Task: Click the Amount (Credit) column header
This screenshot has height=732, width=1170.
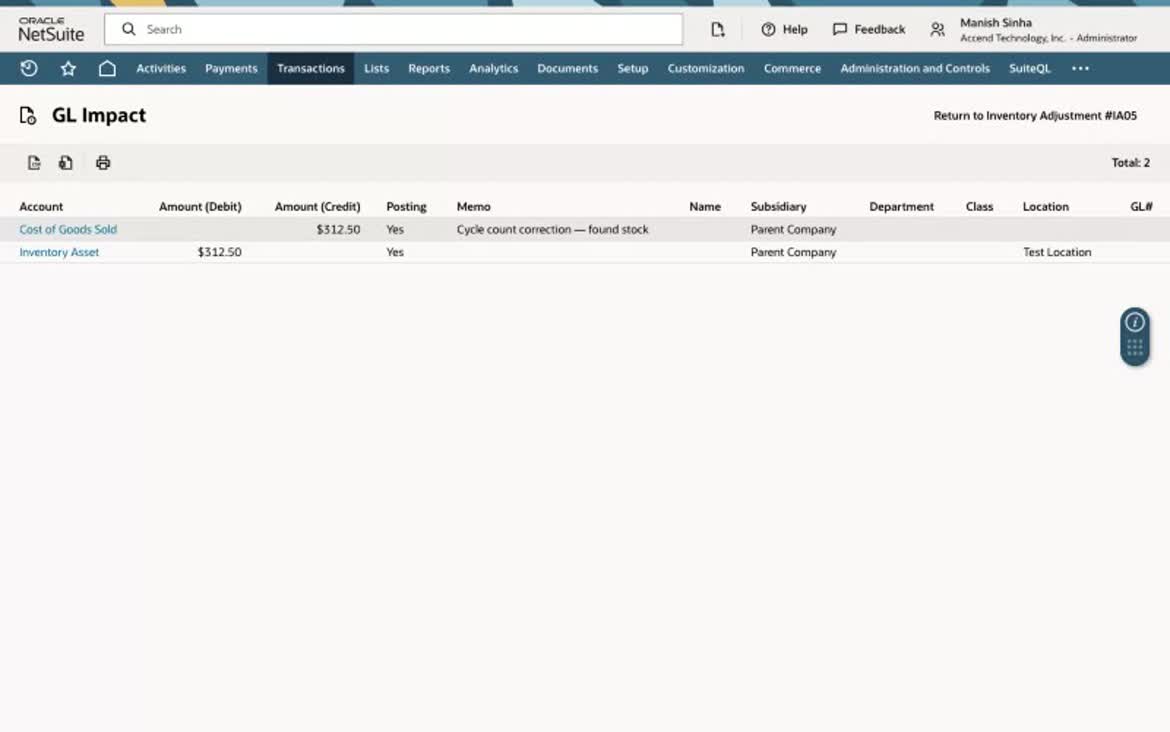Action: [x=317, y=207]
